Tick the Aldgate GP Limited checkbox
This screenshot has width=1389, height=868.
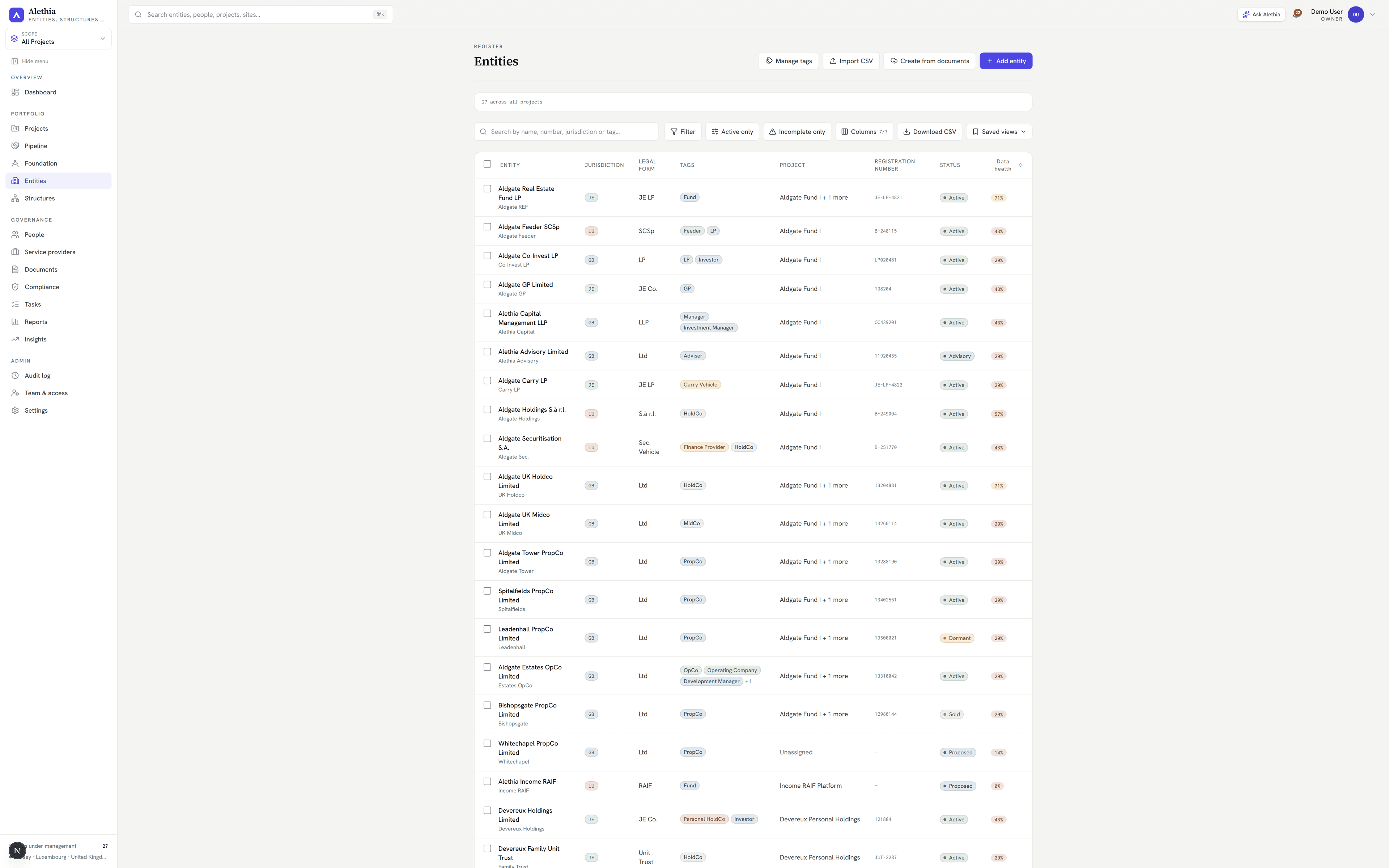(x=487, y=285)
